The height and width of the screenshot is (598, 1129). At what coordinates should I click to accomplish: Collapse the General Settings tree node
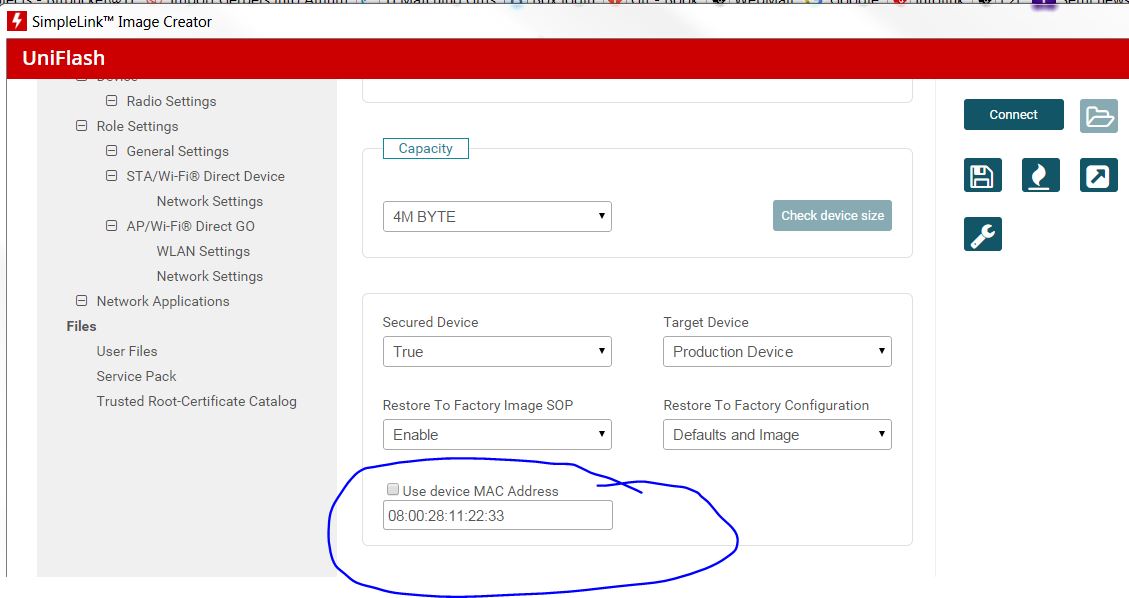(112, 150)
